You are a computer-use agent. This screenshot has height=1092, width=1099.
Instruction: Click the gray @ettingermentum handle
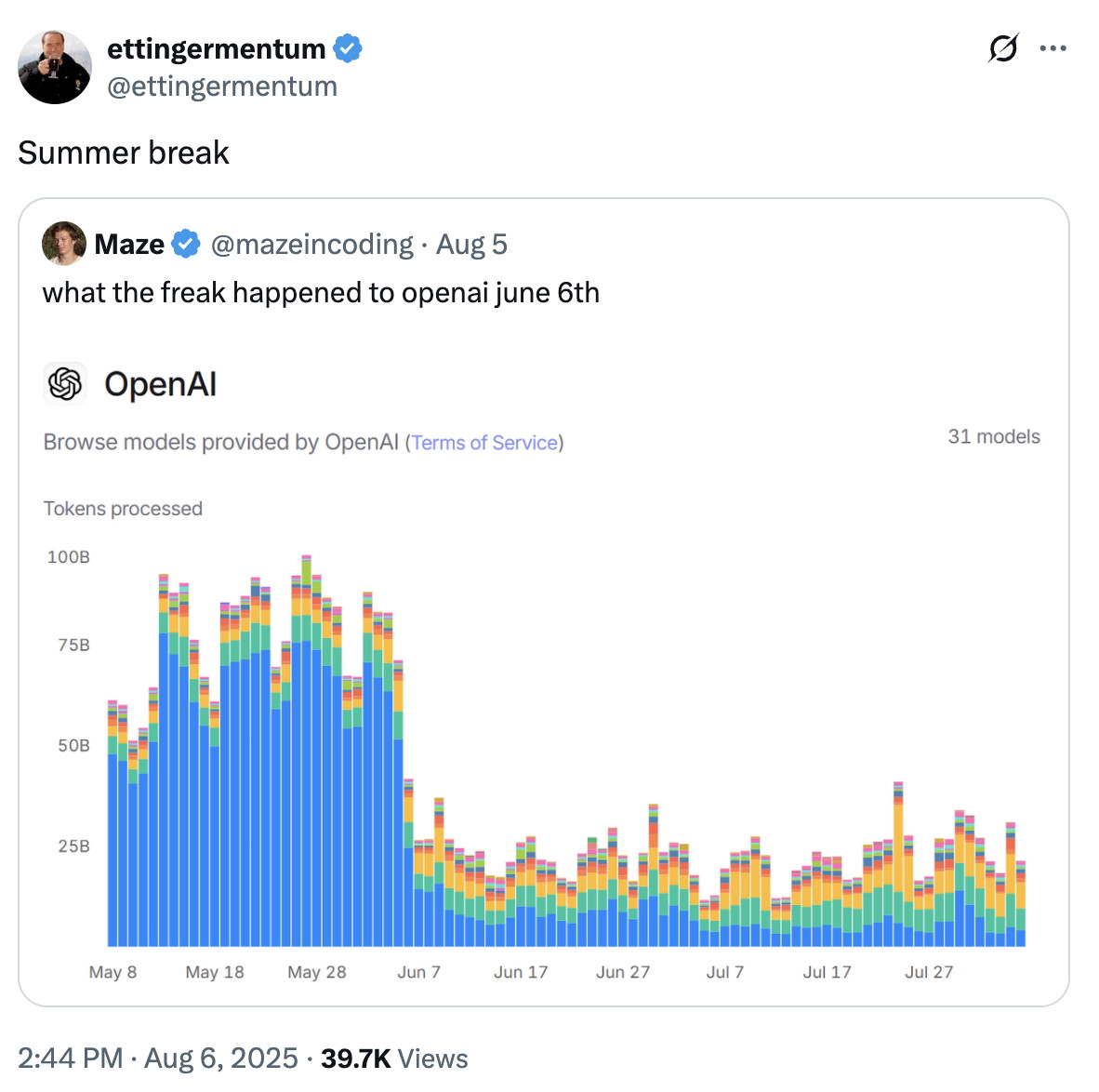pos(222,87)
